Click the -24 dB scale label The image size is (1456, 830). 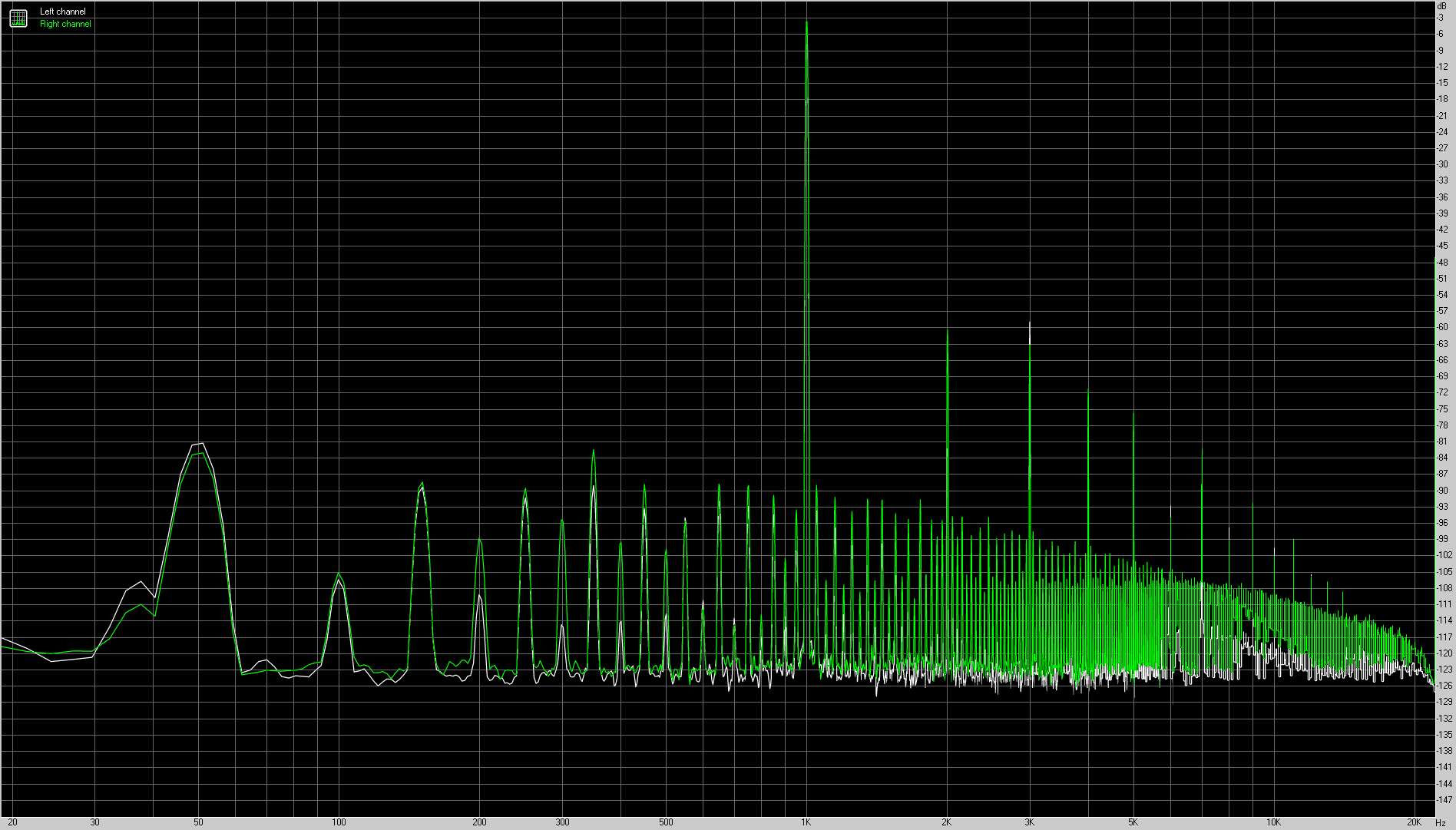point(1443,132)
